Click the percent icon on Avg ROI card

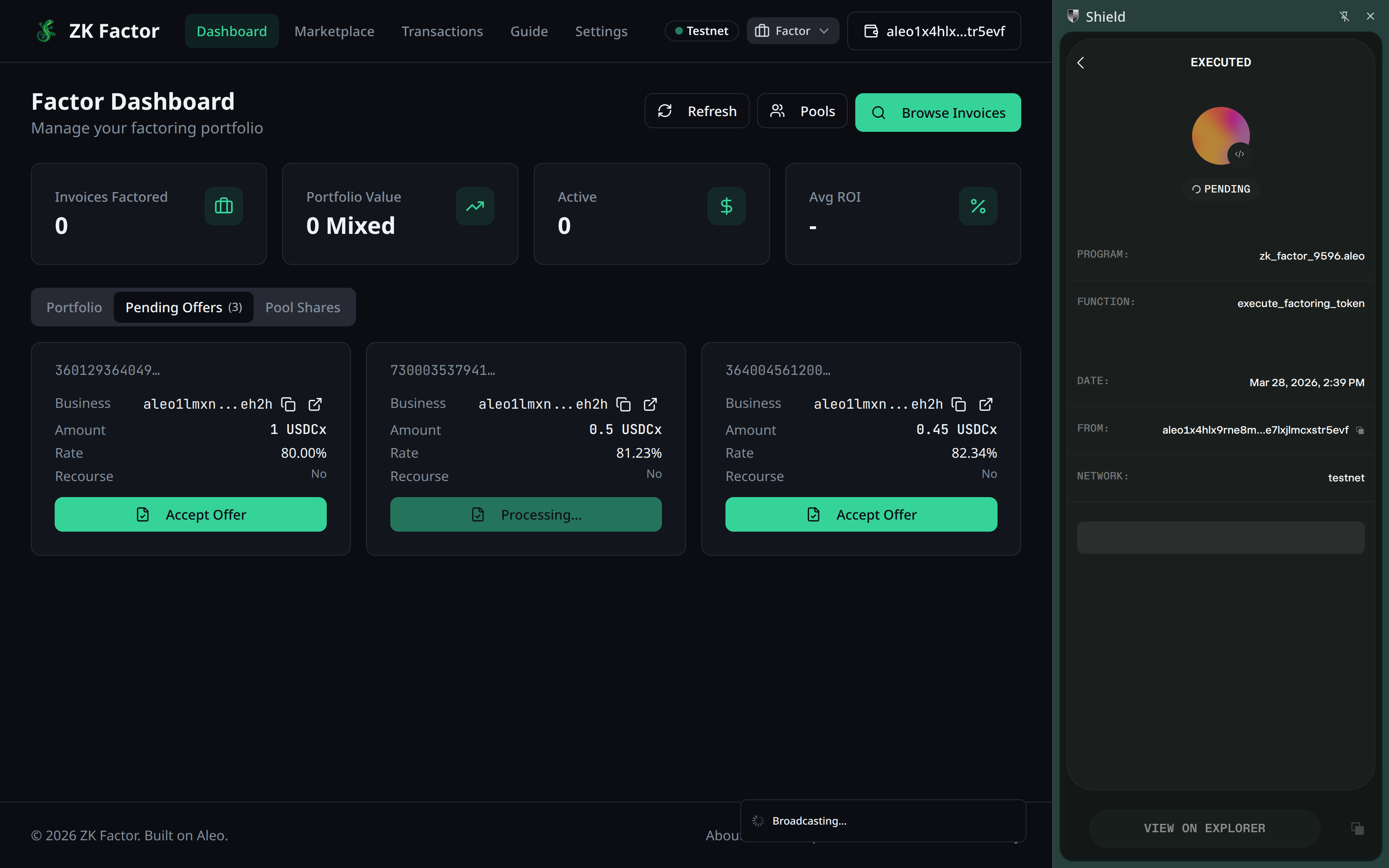977,206
